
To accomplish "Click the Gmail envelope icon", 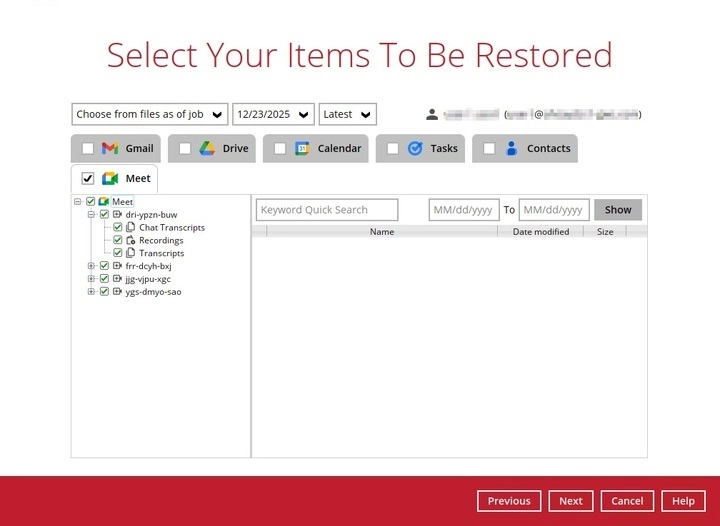I will 111,148.
